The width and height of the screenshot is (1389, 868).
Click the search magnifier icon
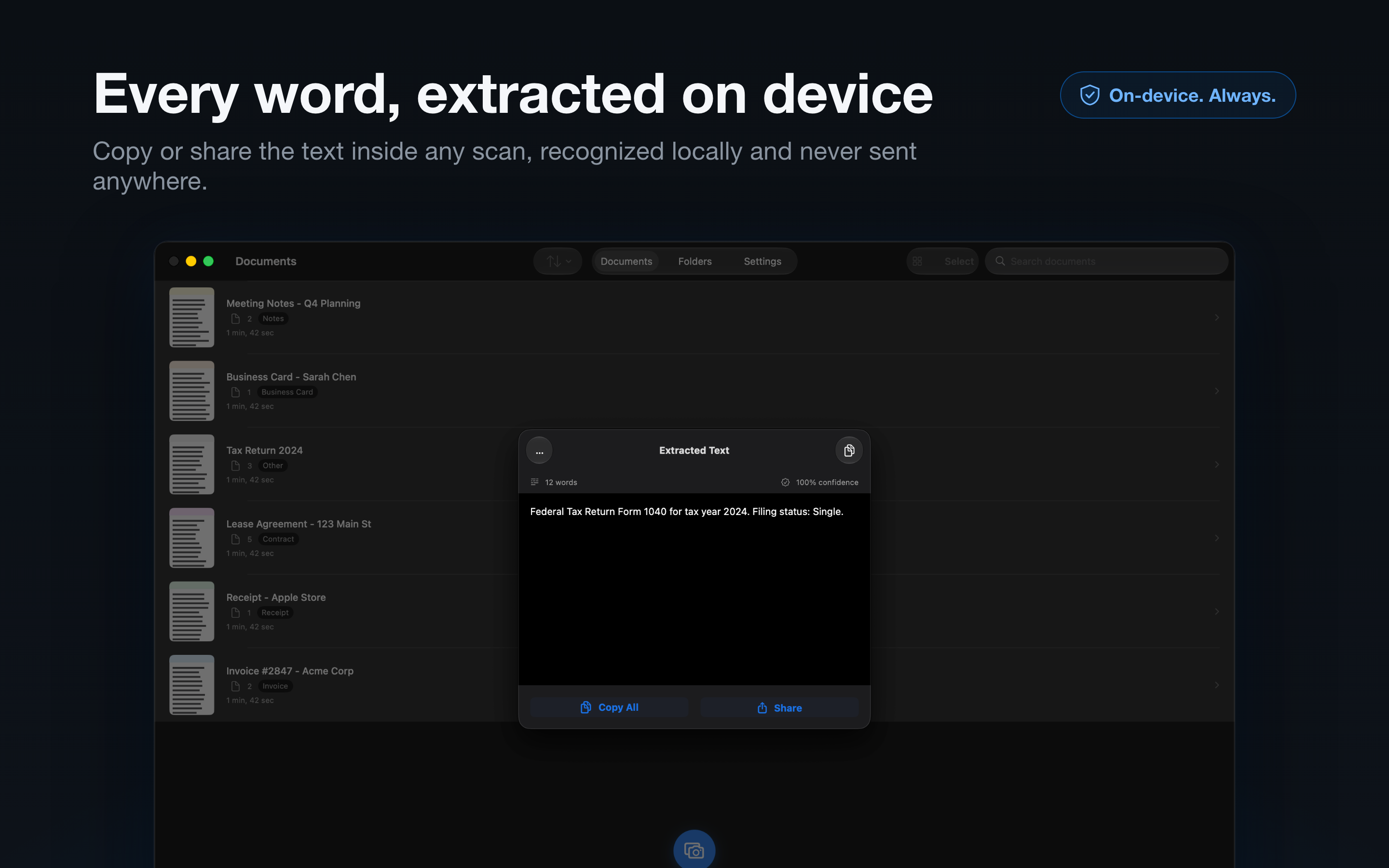[1000, 261]
